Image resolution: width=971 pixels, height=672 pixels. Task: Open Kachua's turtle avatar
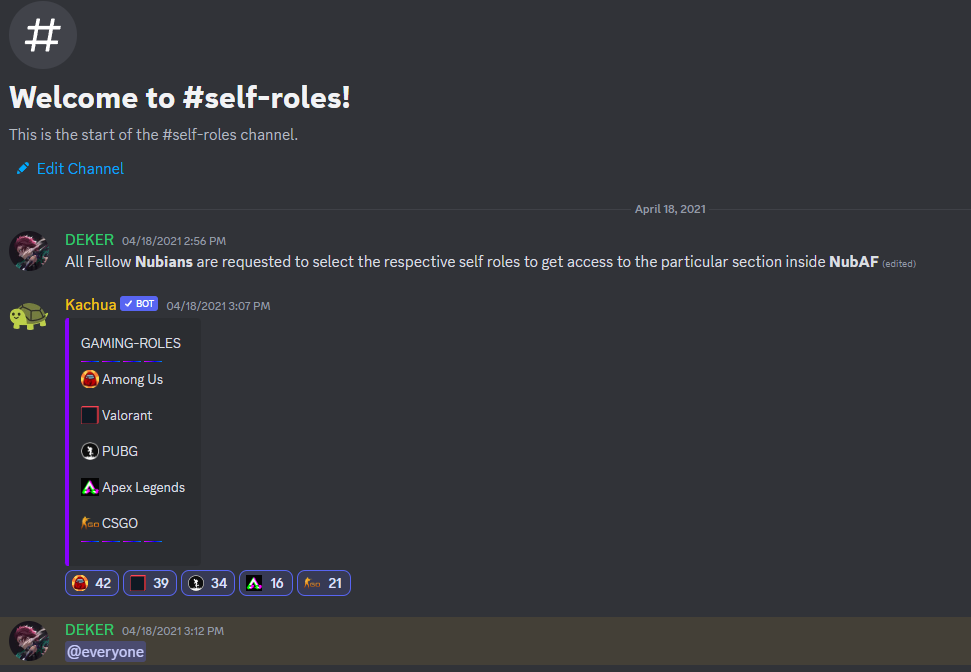(29, 316)
